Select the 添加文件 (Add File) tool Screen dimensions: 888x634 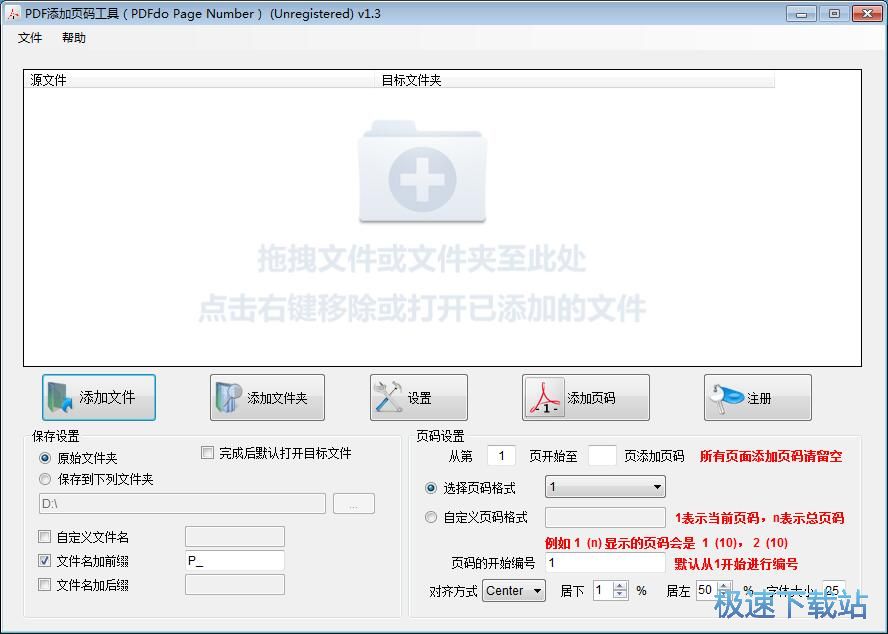tap(98, 397)
